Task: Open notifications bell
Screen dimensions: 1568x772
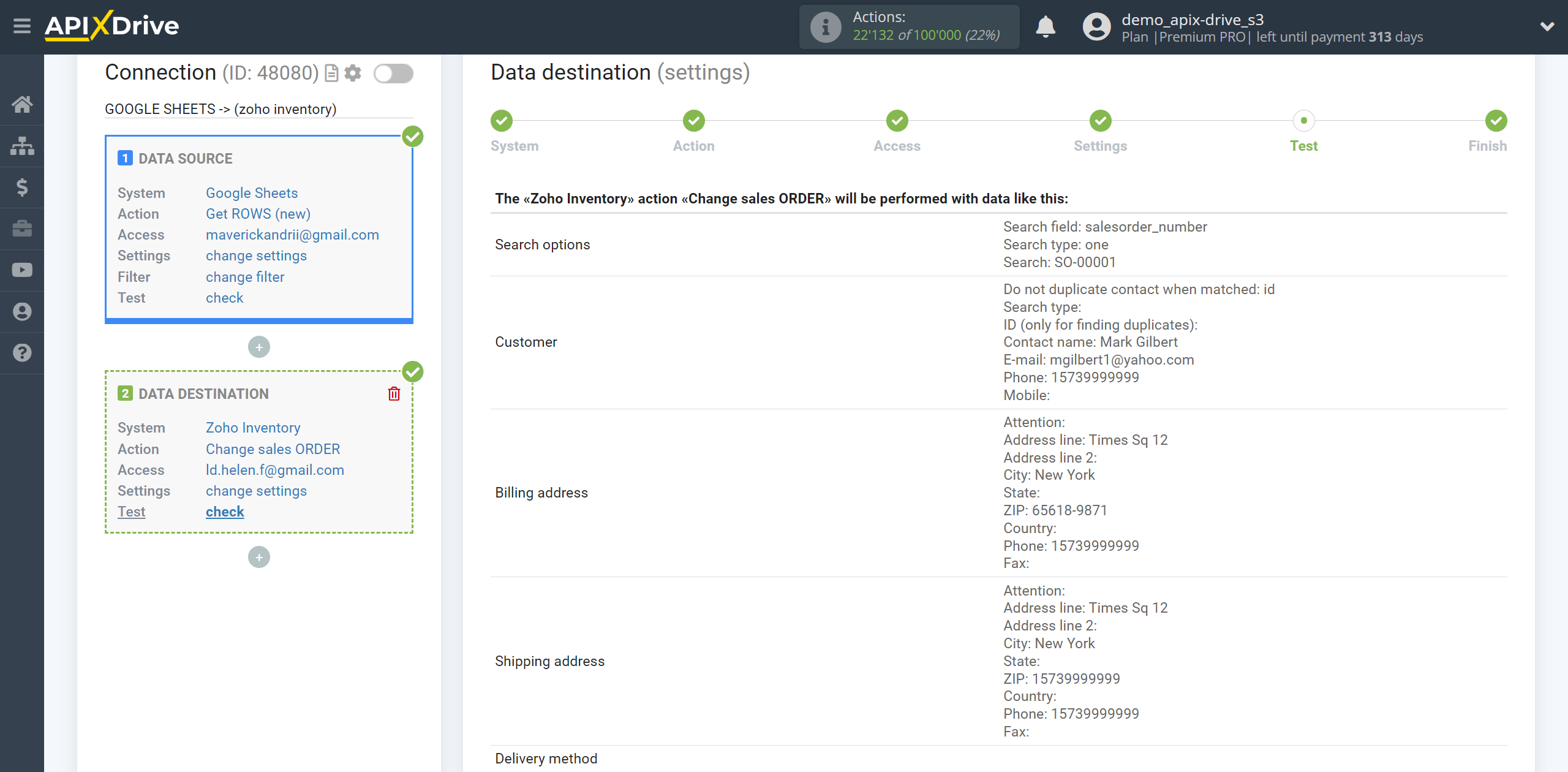Action: pos(1046,27)
